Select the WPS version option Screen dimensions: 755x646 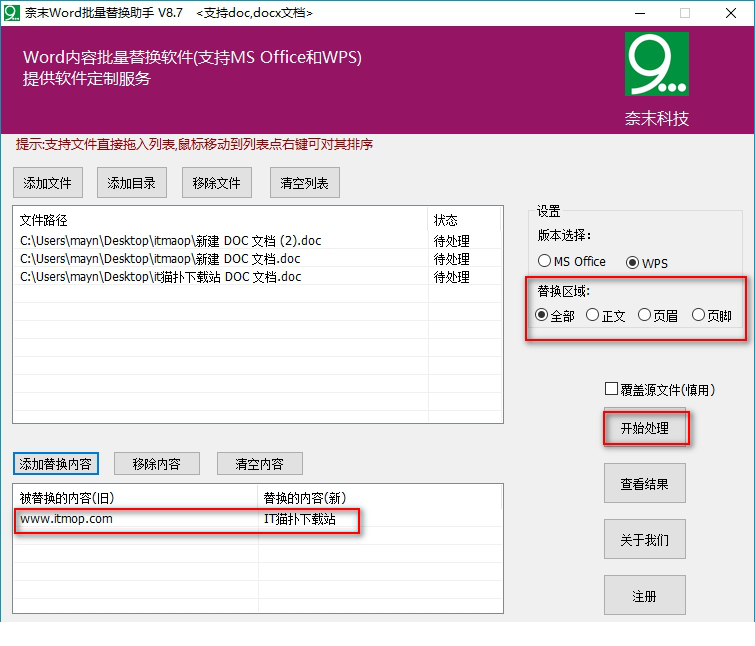(633, 262)
